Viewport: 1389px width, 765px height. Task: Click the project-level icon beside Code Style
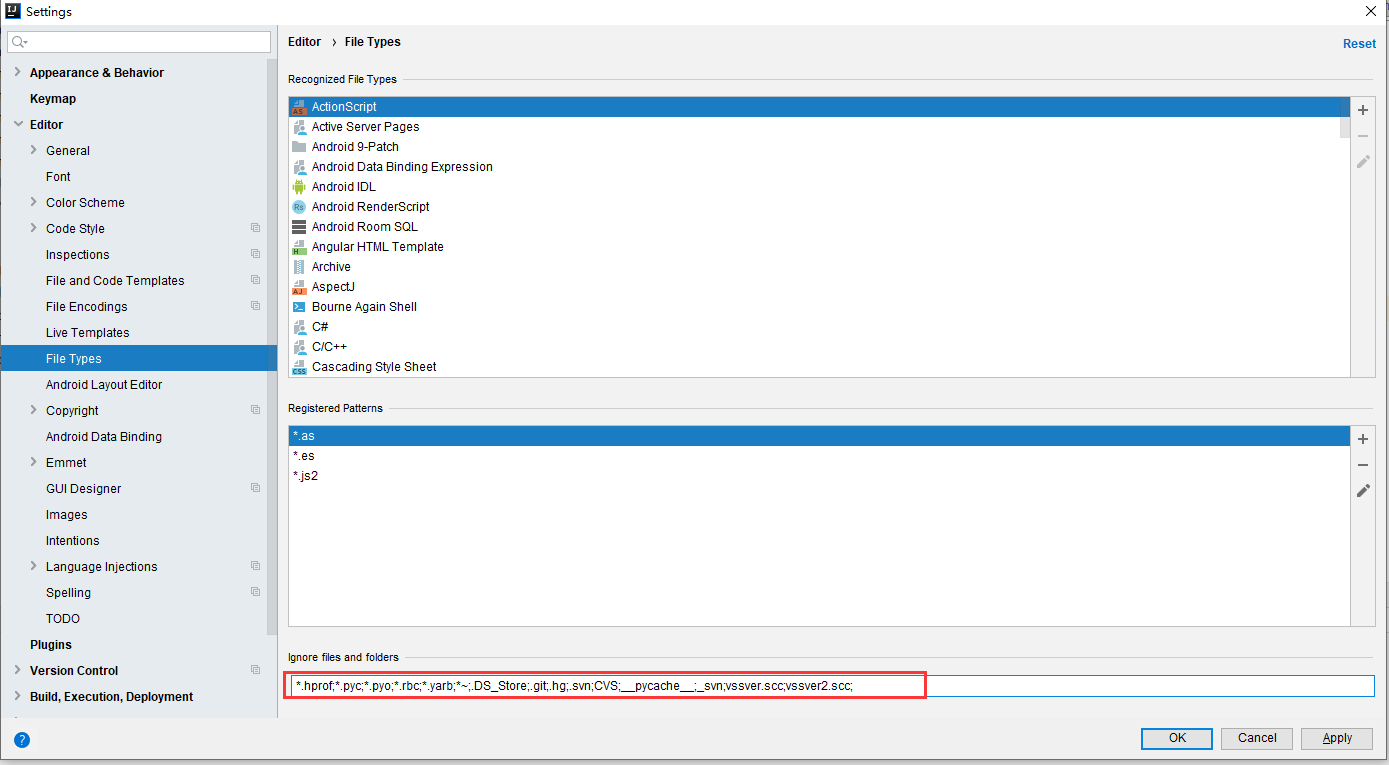(255, 228)
